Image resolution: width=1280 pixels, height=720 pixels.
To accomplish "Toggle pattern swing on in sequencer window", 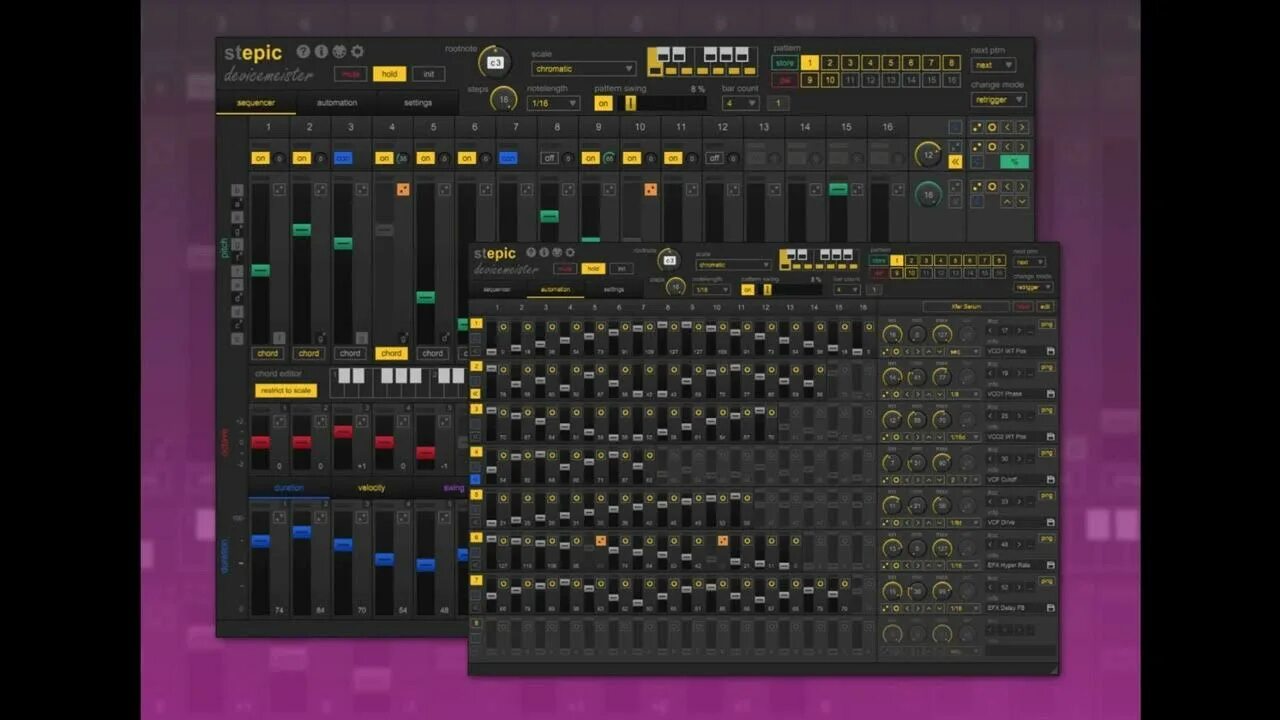I will [x=604, y=103].
